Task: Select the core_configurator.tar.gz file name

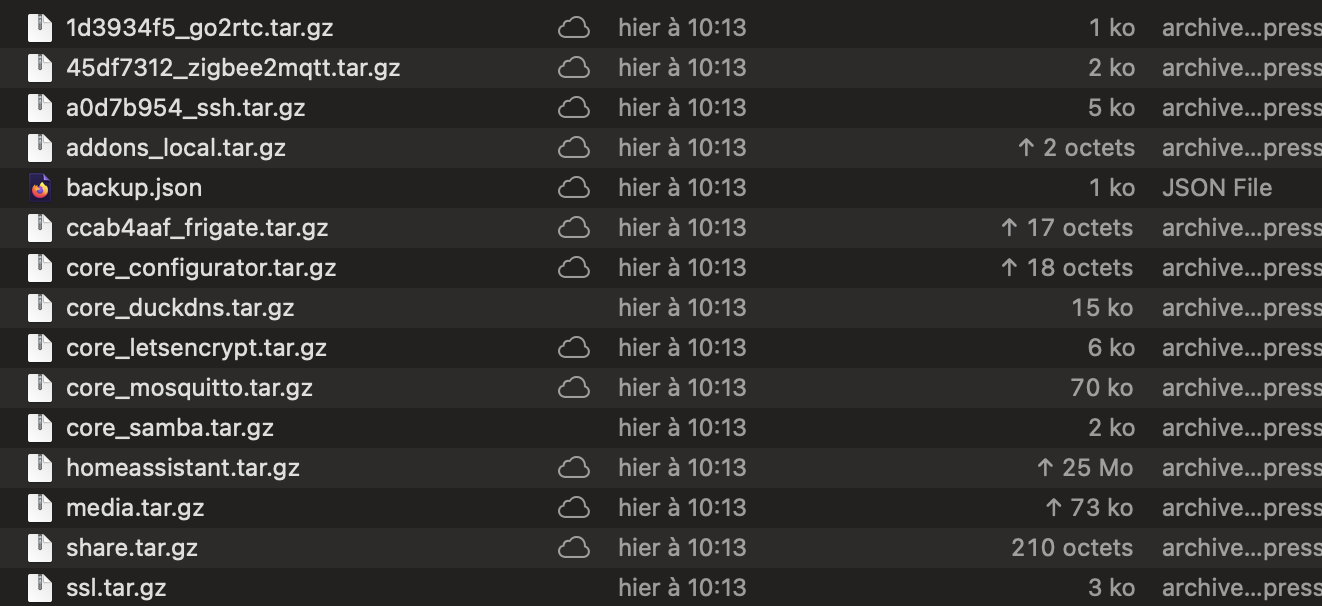Action: click(x=201, y=268)
